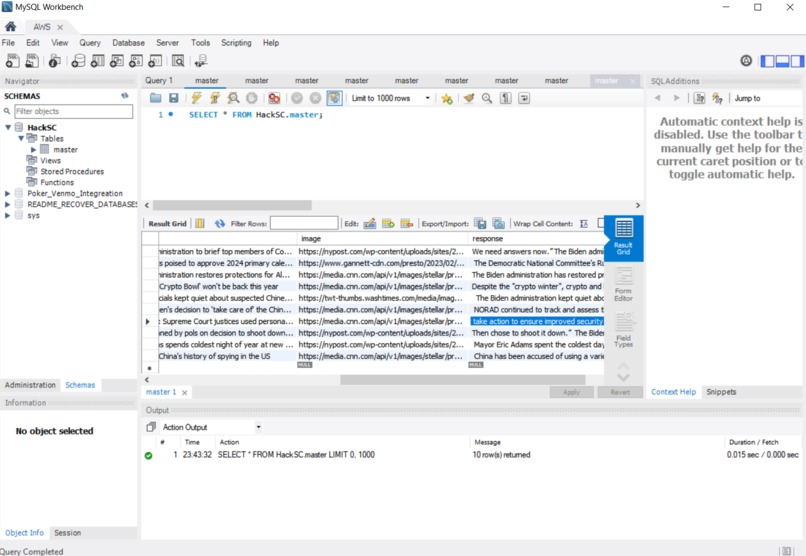Expand the README_RECOVER_DATABASES schema
This screenshot has height=556, width=806.
pos(7,204)
